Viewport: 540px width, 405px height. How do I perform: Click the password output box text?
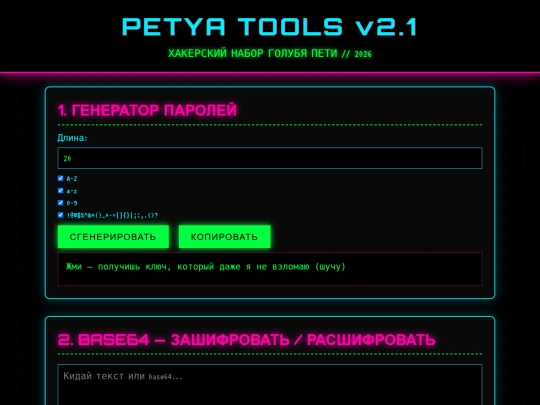(205, 267)
